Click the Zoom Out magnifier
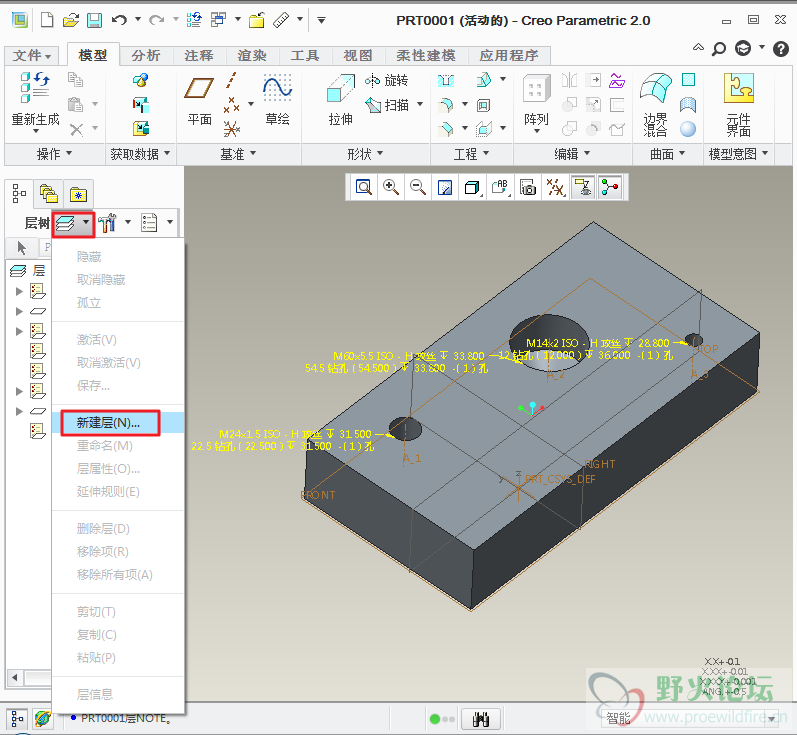Viewport: 797px width, 735px height. click(418, 187)
